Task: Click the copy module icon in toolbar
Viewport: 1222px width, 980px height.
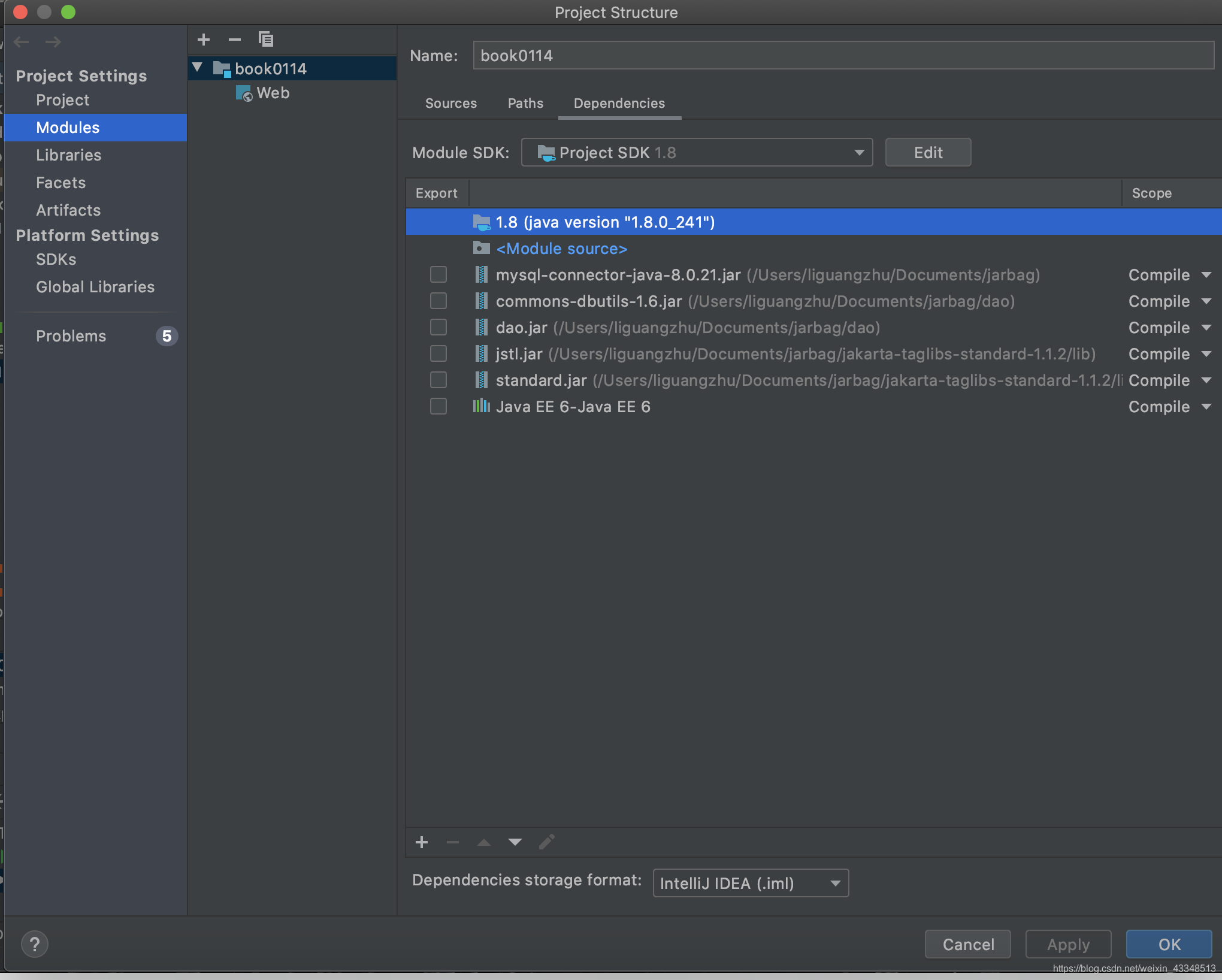Action: (265, 38)
